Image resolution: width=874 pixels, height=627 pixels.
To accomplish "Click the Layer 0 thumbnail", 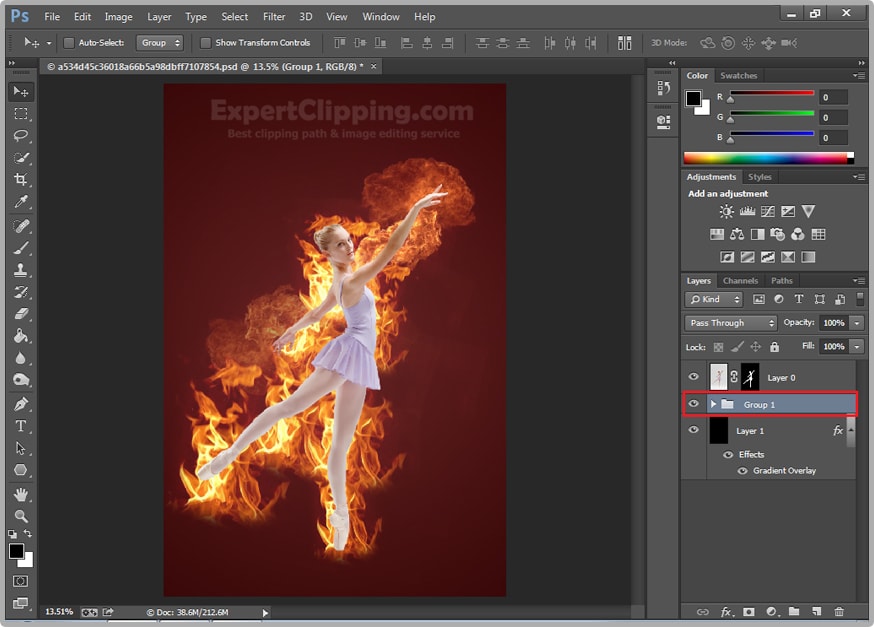I will coord(719,376).
